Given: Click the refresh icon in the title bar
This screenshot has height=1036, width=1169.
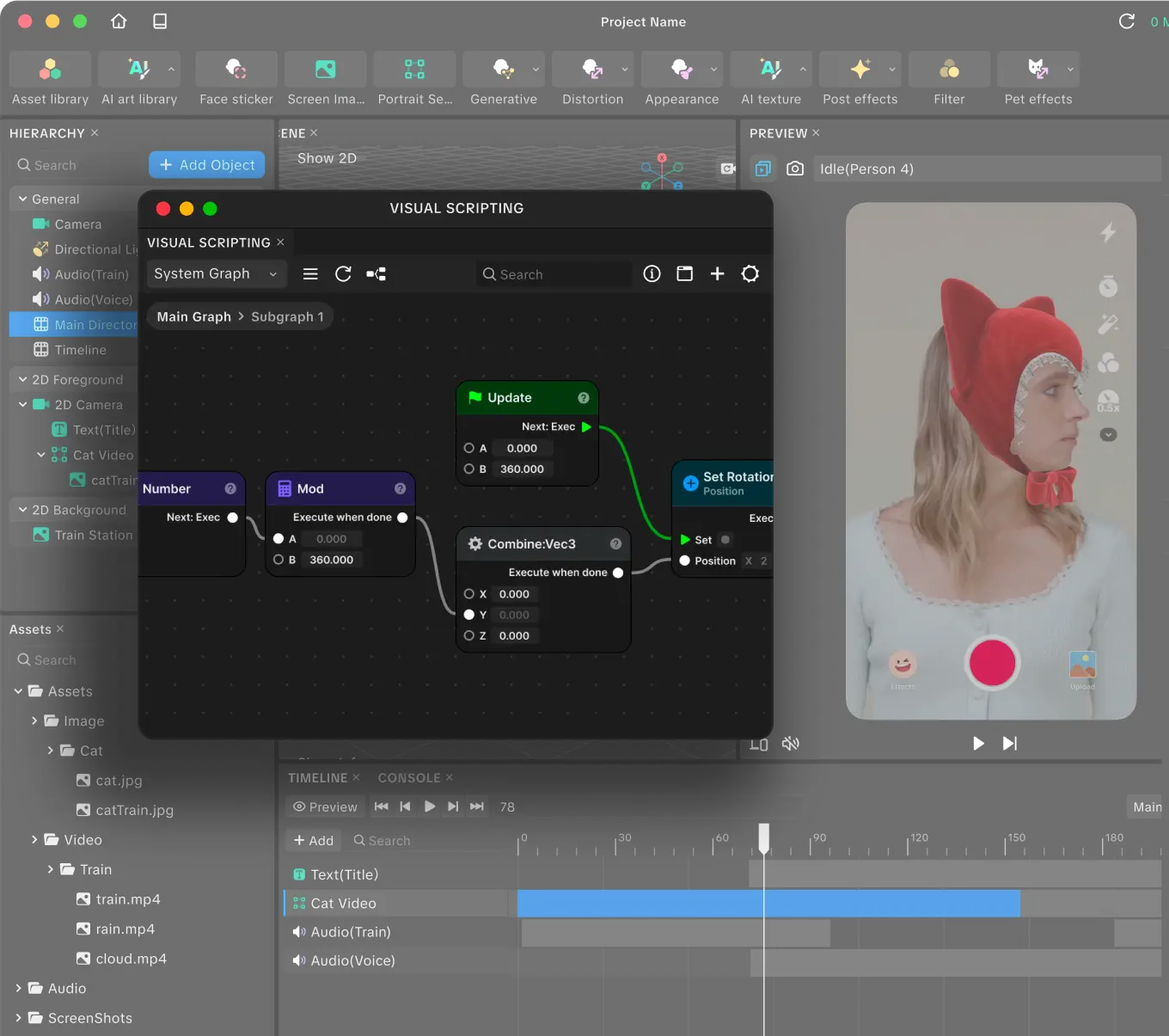Looking at the screenshot, I should click(1127, 21).
